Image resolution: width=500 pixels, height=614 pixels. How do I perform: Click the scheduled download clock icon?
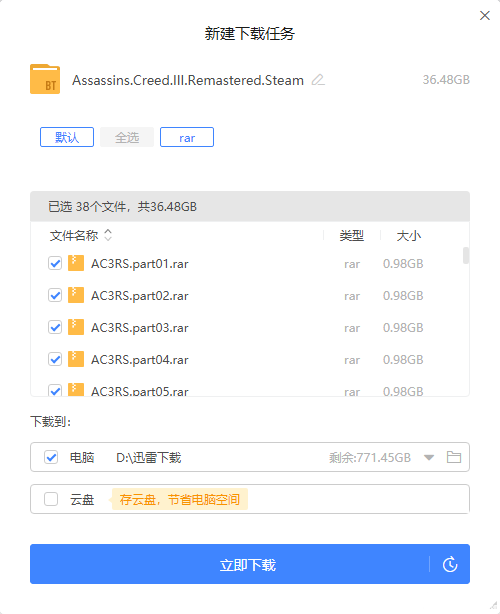[450, 564]
